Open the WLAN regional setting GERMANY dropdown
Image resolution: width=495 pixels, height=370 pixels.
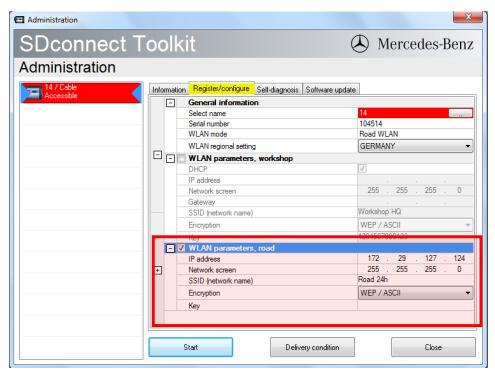[415, 146]
